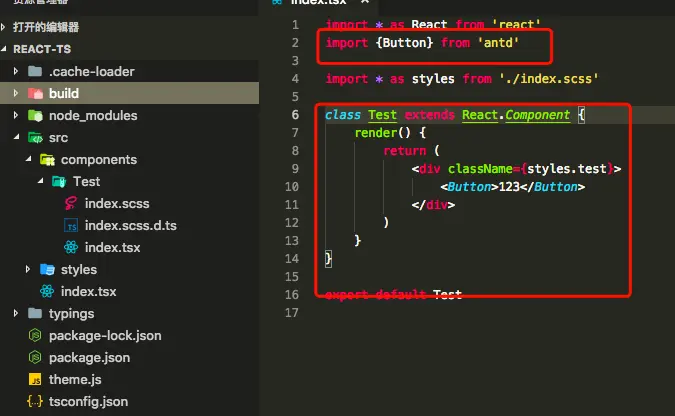Collapse the REACT-TS project section
Screen dimensions: 675x416
pos(3,49)
